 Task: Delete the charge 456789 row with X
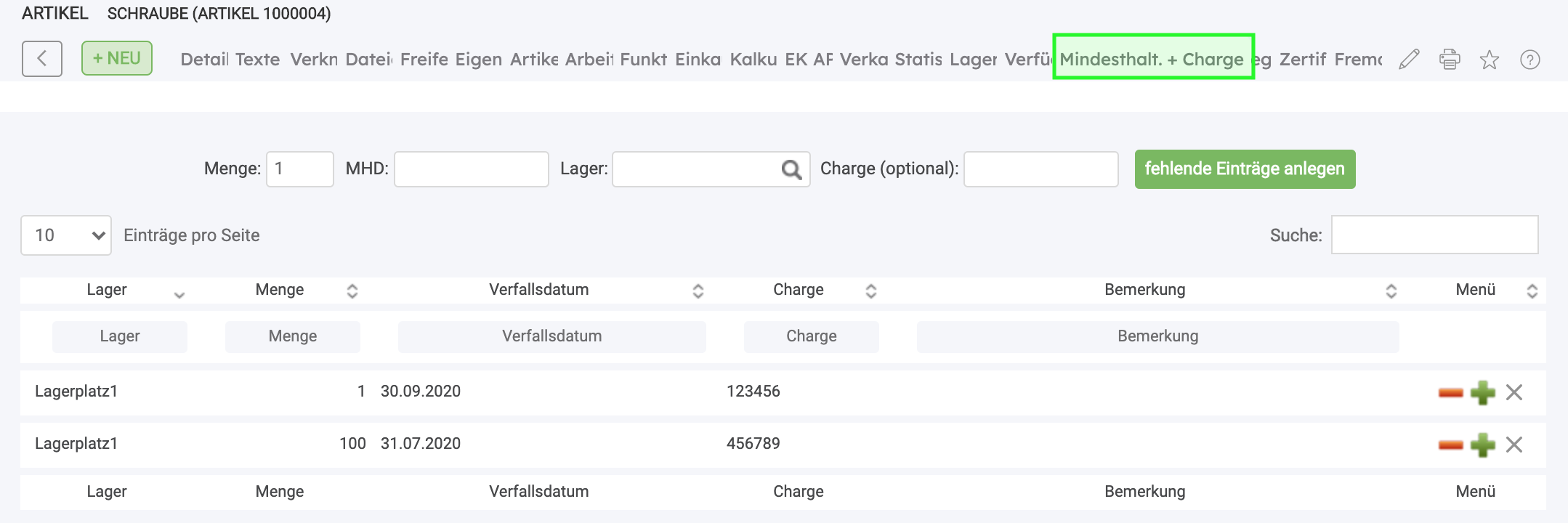(x=1514, y=445)
